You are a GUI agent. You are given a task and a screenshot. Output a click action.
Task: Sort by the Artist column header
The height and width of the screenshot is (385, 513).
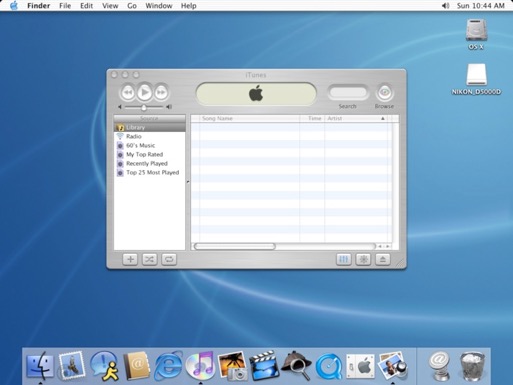click(x=356, y=118)
